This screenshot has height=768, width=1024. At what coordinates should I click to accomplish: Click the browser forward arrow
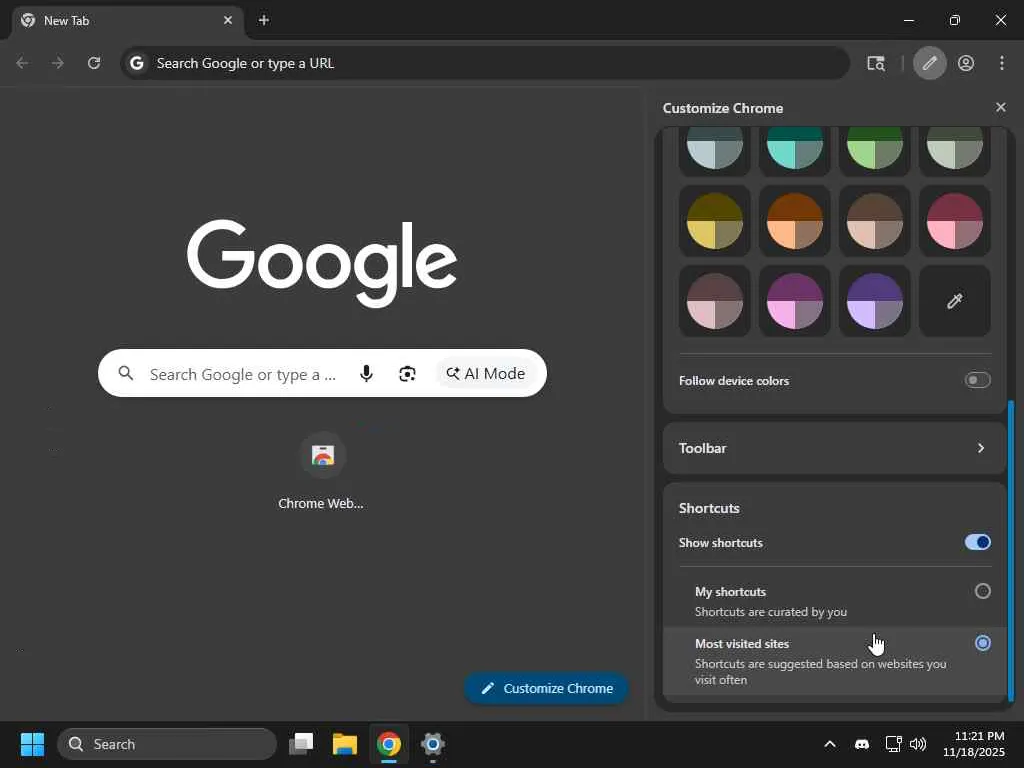(x=57, y=63)
